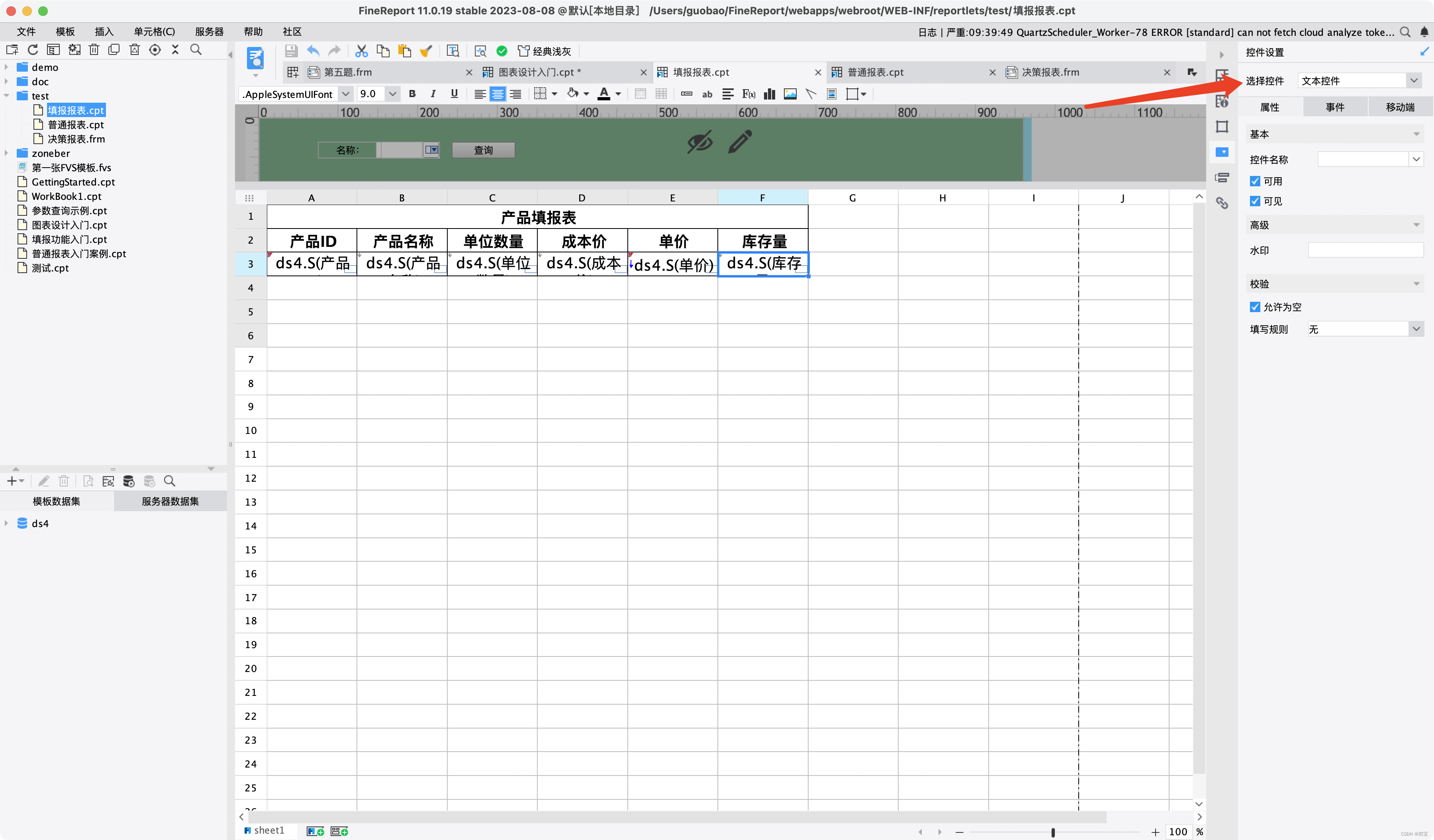Uncheck the 可见 checkbox

1255,201
